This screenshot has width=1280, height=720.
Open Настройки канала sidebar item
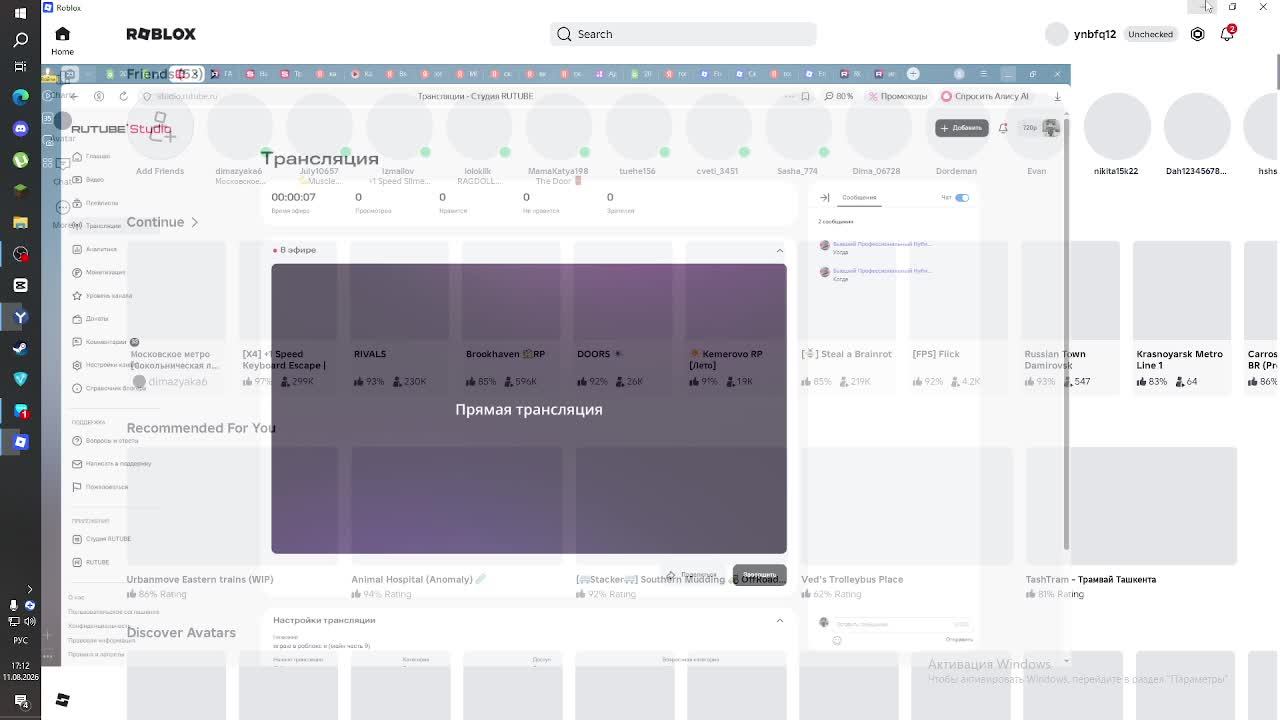point(104,365)
